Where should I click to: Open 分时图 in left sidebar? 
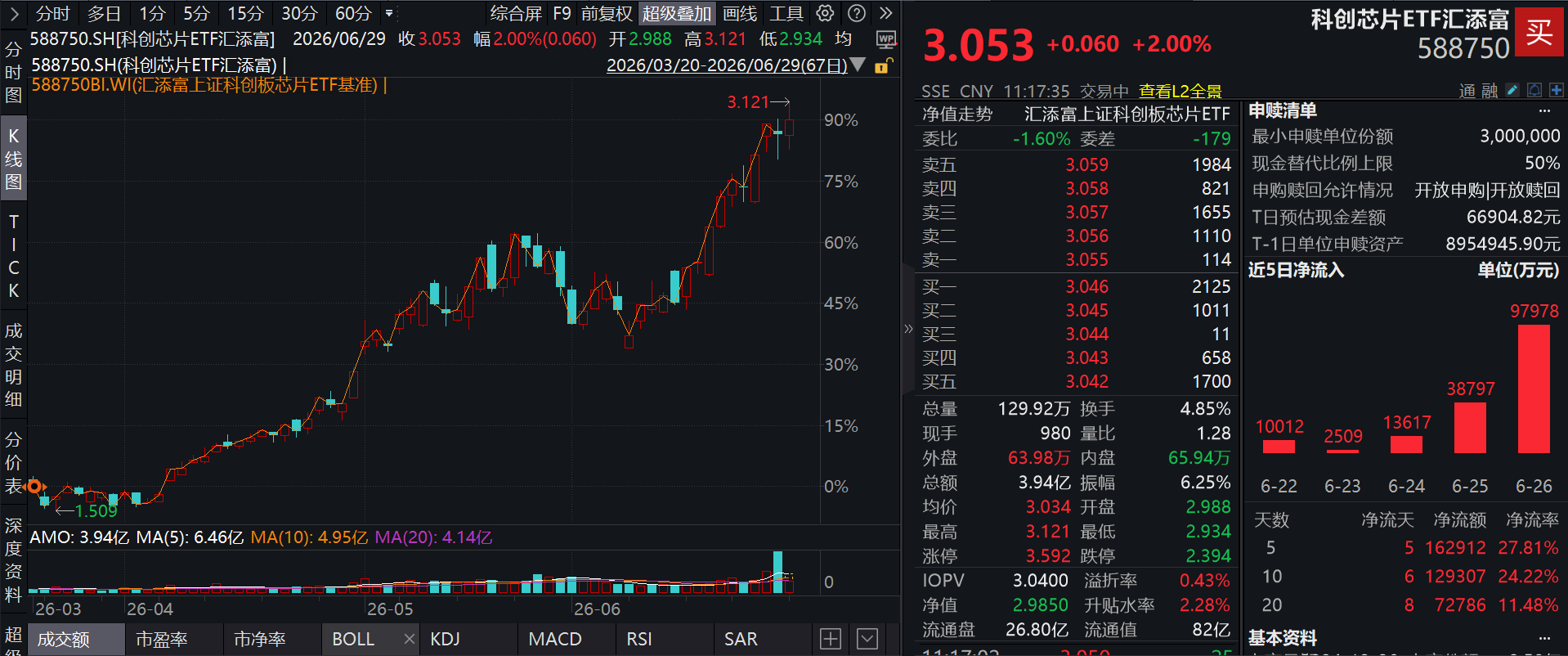pos(13,72)
